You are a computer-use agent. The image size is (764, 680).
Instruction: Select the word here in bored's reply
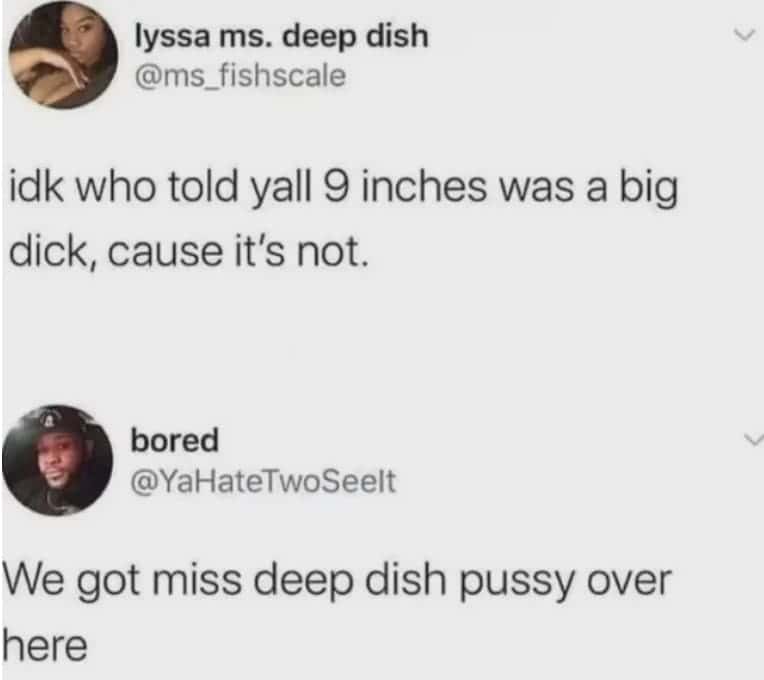click(x=45, y=646)
